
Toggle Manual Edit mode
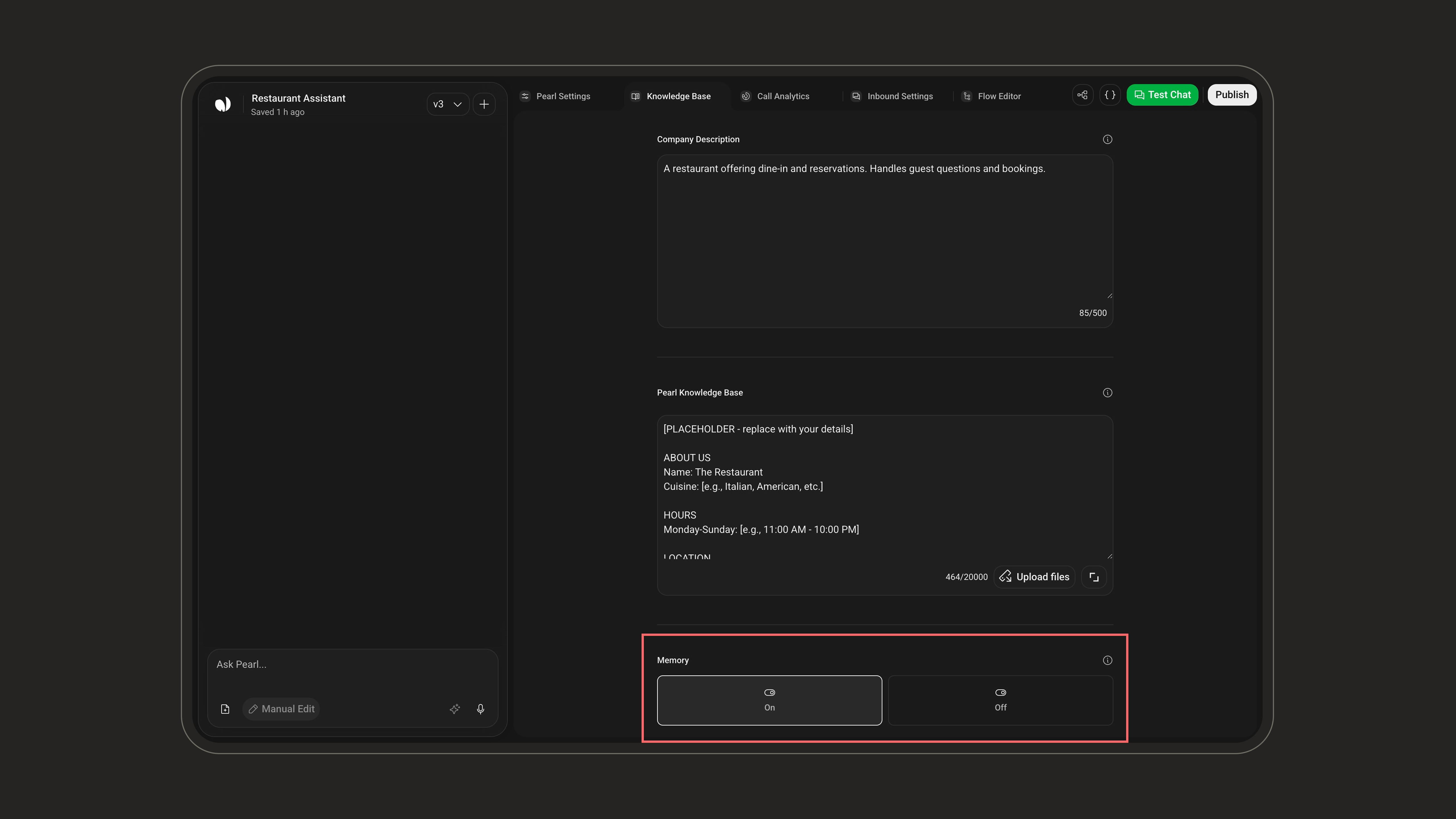point(282,709)
